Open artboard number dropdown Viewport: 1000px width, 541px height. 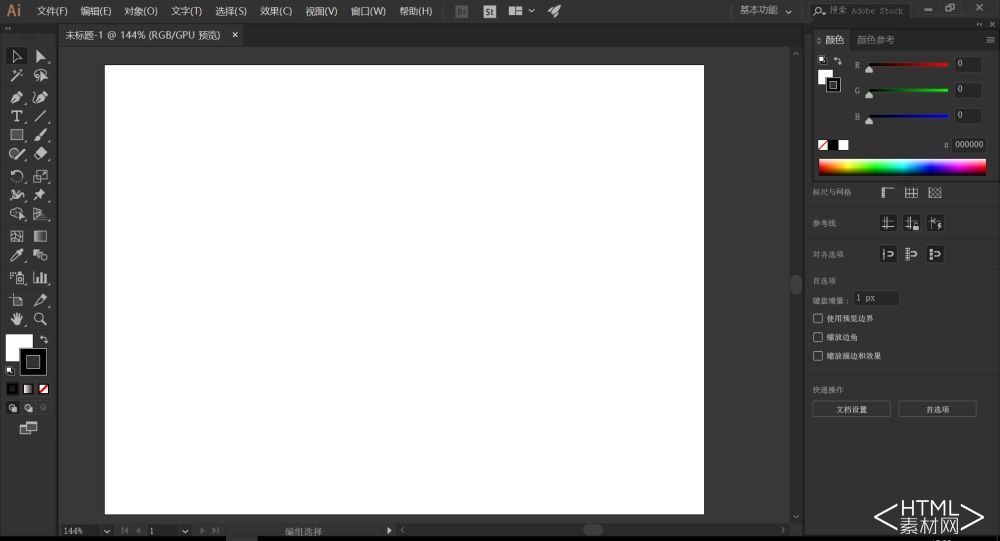184,531
